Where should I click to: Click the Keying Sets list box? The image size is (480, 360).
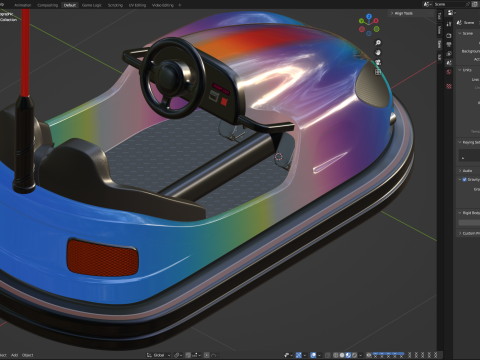469,155
